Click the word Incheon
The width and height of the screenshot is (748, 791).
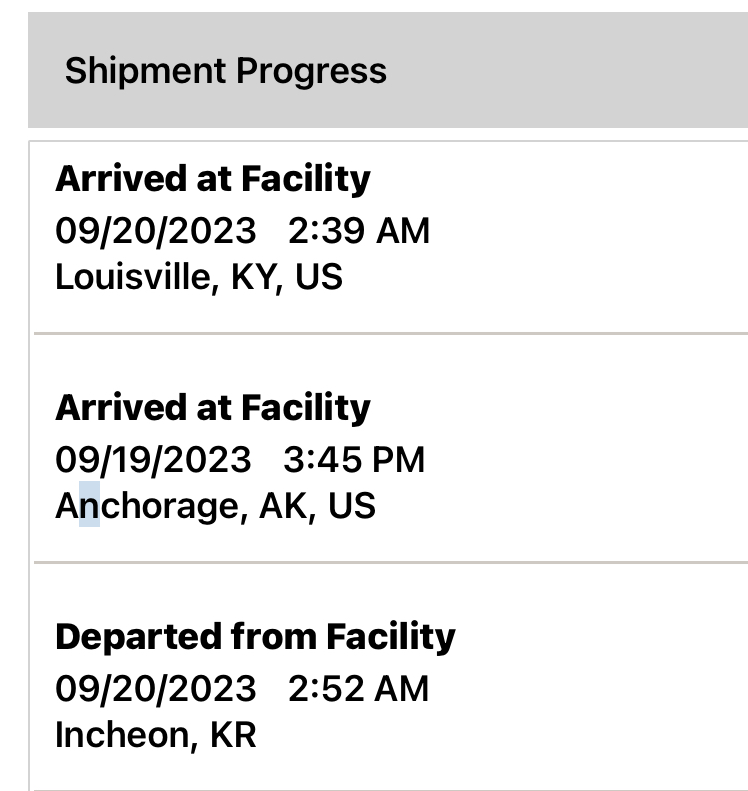pyautogui.click(x=121, y=735)
